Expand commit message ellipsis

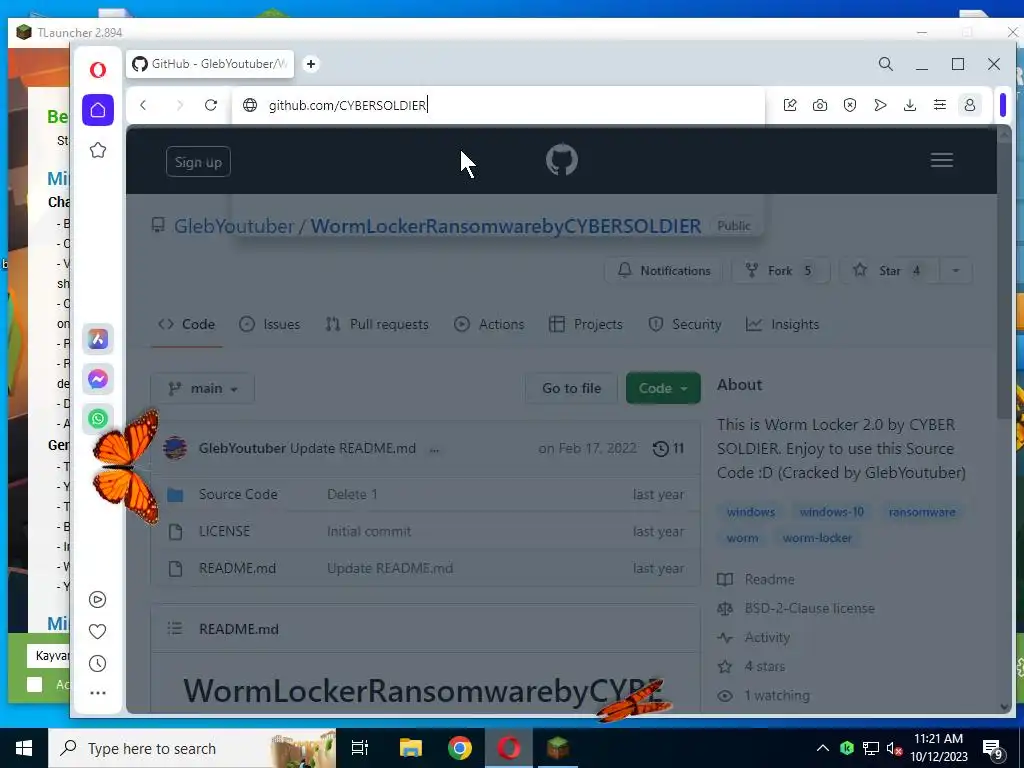point(434,449)
